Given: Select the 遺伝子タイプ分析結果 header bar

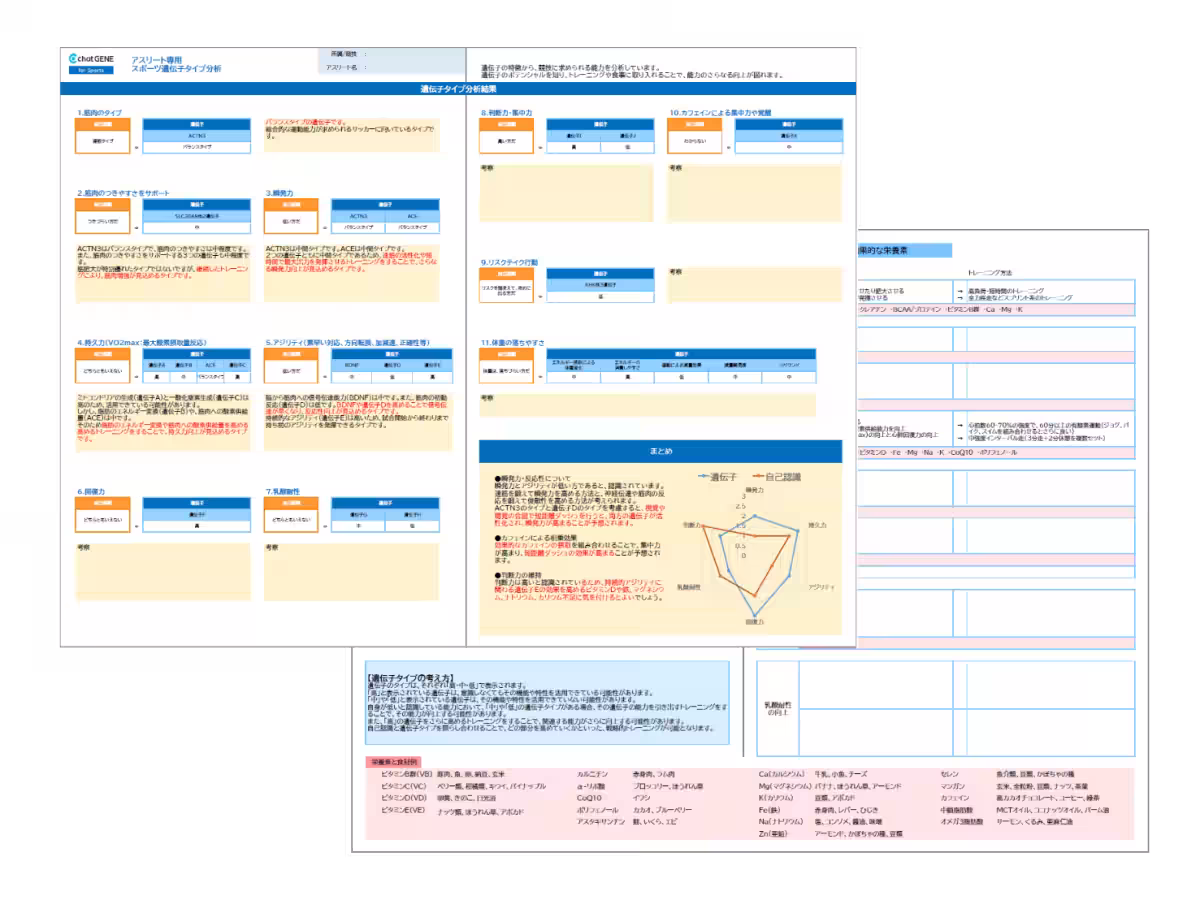Looking at the screenshot, I should pos(458,89).
